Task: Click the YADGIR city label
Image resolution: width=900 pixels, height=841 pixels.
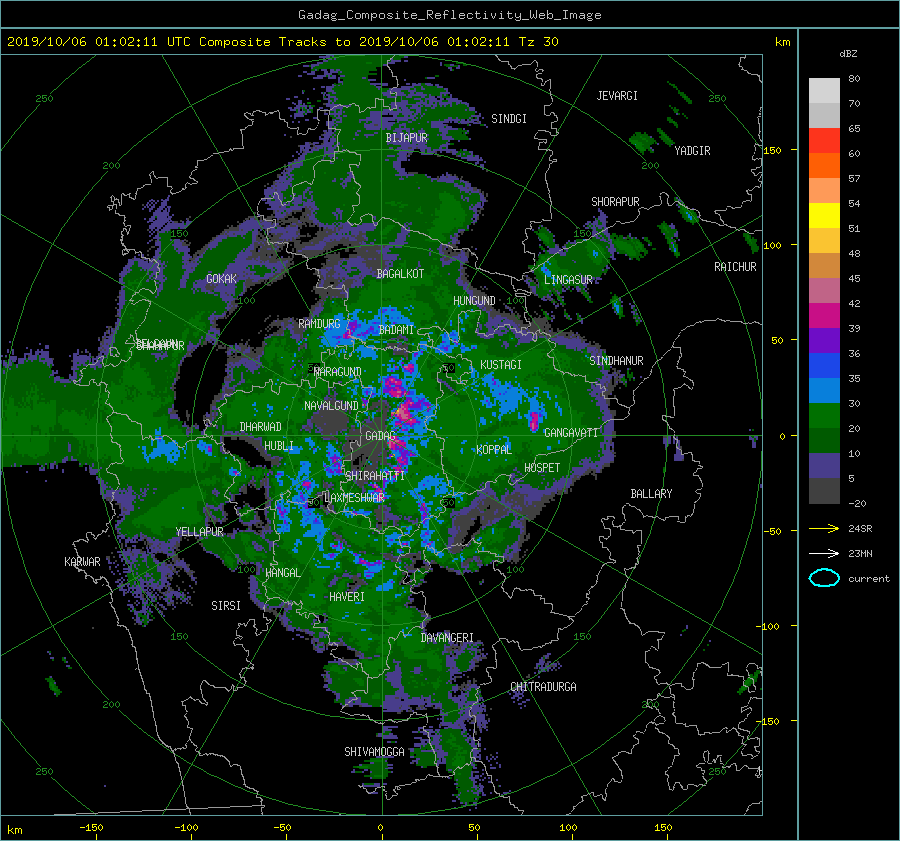Action: (692, 151)
